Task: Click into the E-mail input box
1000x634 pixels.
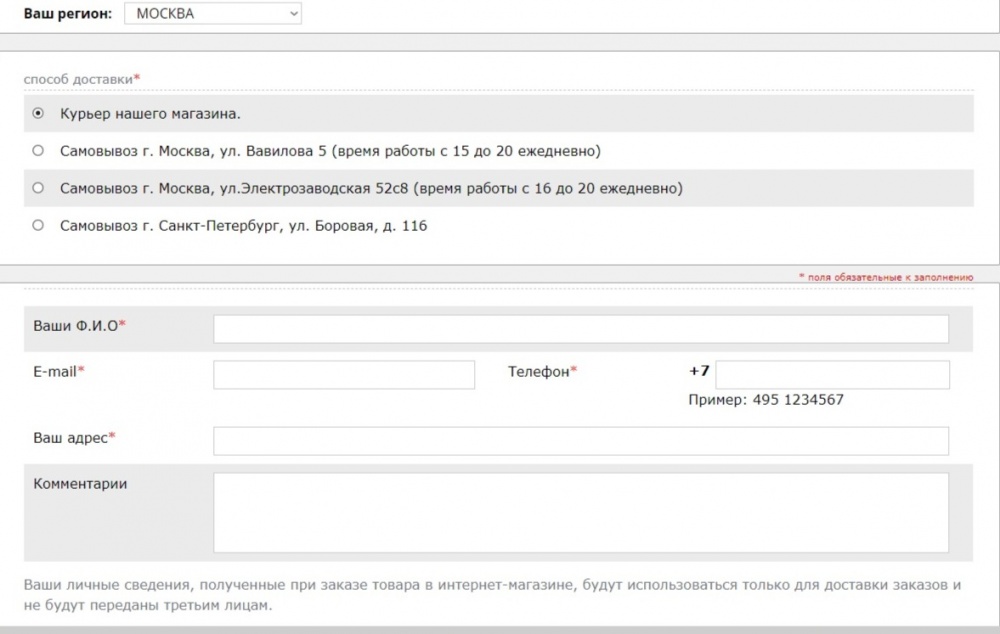Action: tap(344, 375)
